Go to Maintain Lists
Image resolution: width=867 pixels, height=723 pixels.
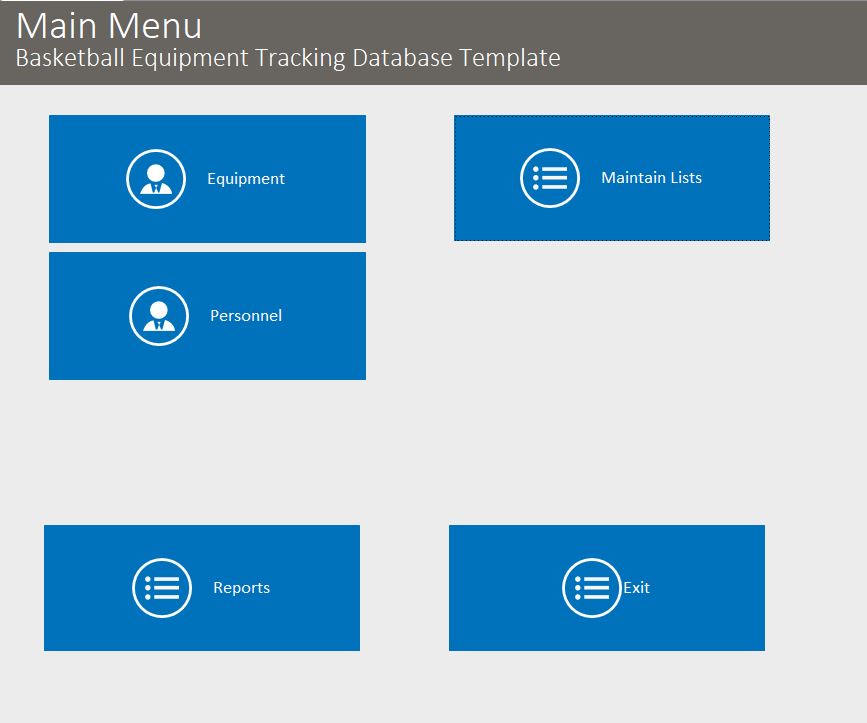(x=612, y=178)
